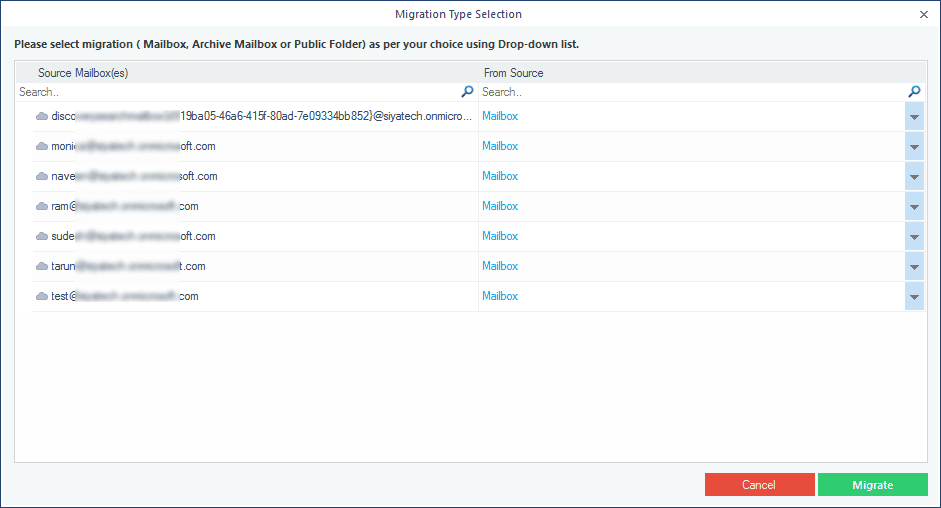
Task: Click search magnifier icon in From Source column
Action: pyautogui.click(x=914, y=92)
